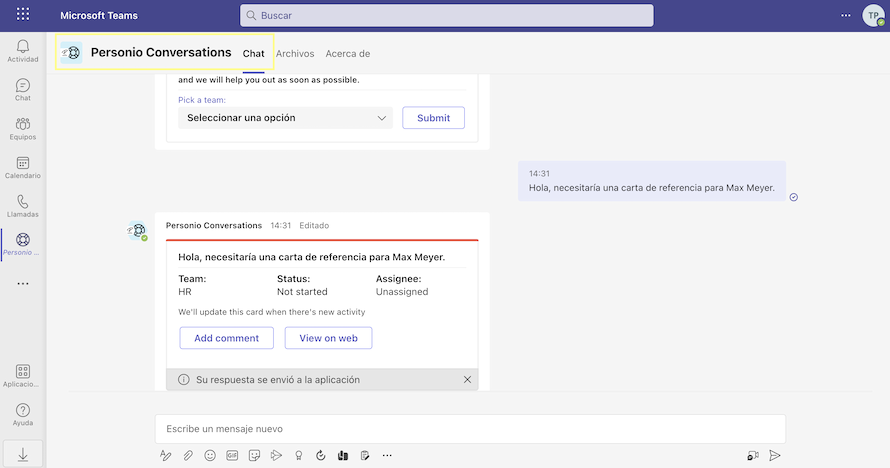Open the GIF picker
The height and width of the screenshot is (468, 890).
[232, 456]
